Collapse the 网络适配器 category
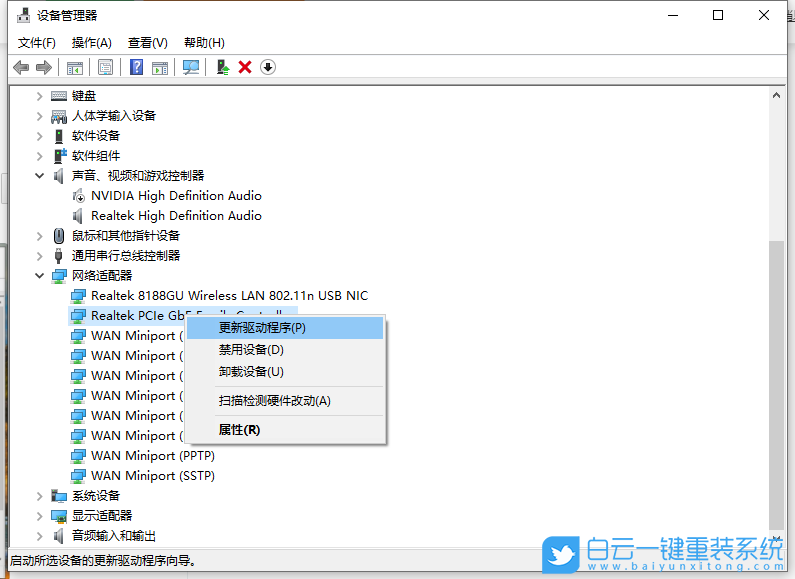The width and height of the screenshot is (795, 579). pos(40,276)
